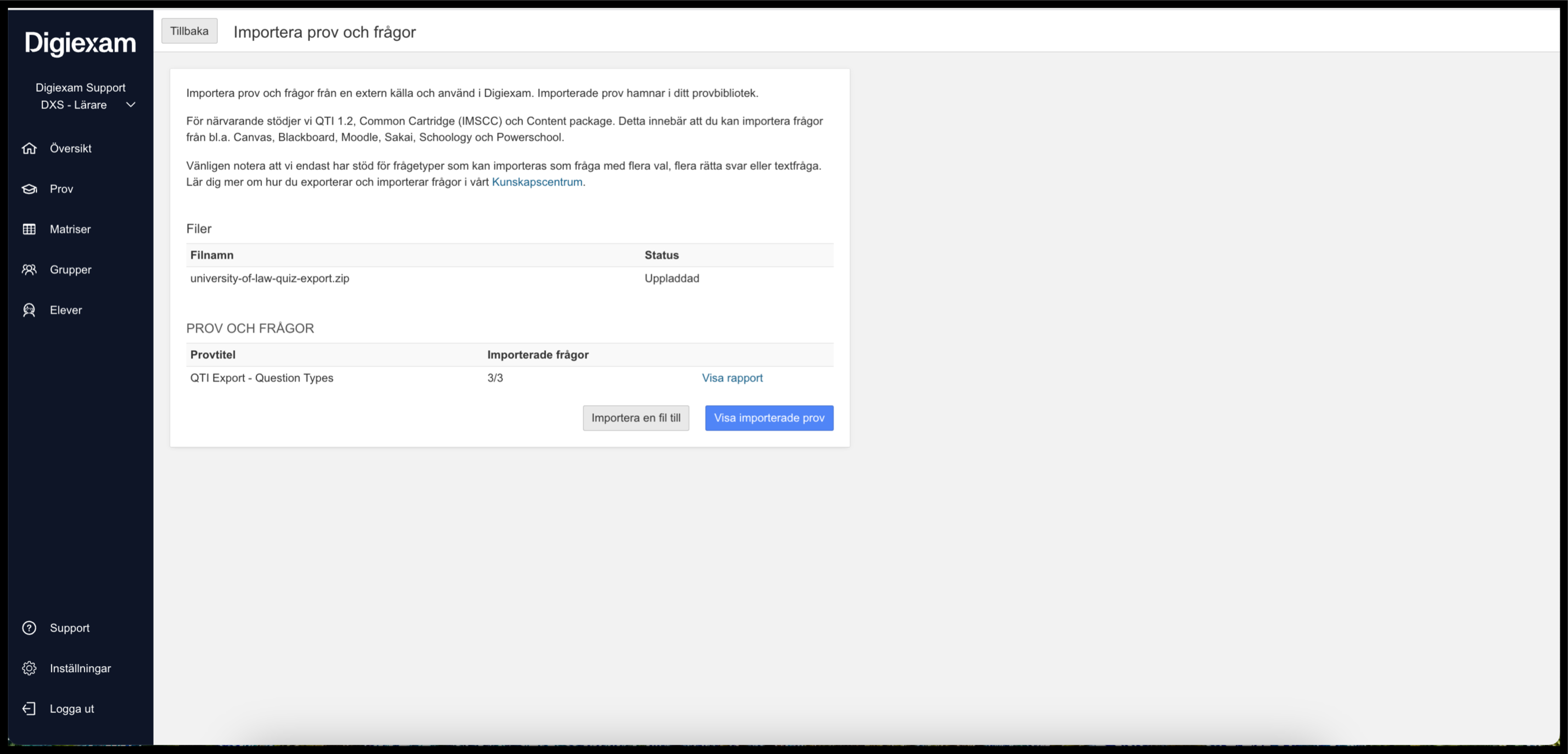This screenshot has width=1568, height=754.
Task: Click the Filer section heading
Action: point(198,228)
